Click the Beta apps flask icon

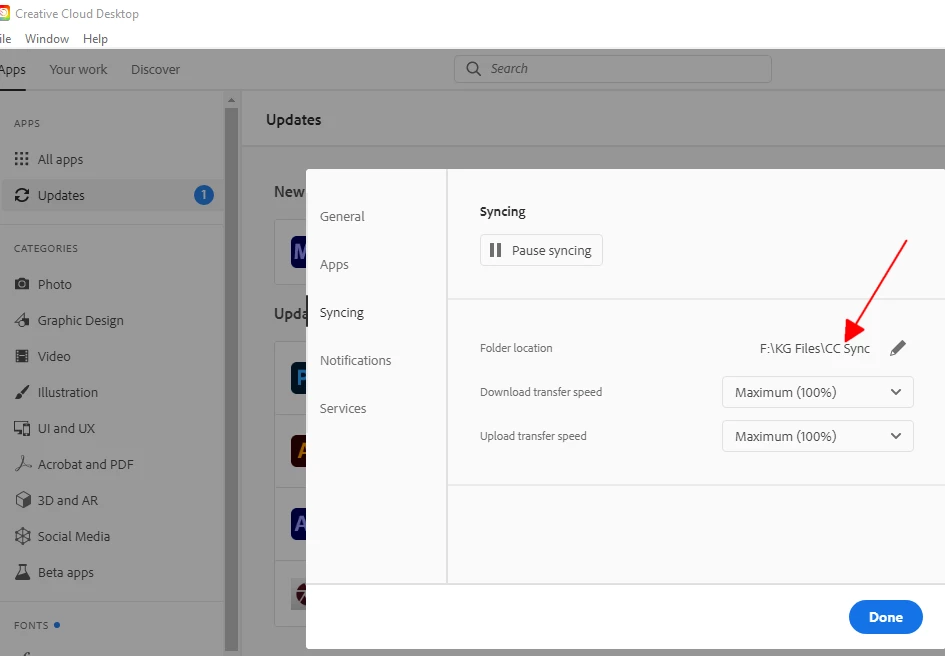pos(22,572)
